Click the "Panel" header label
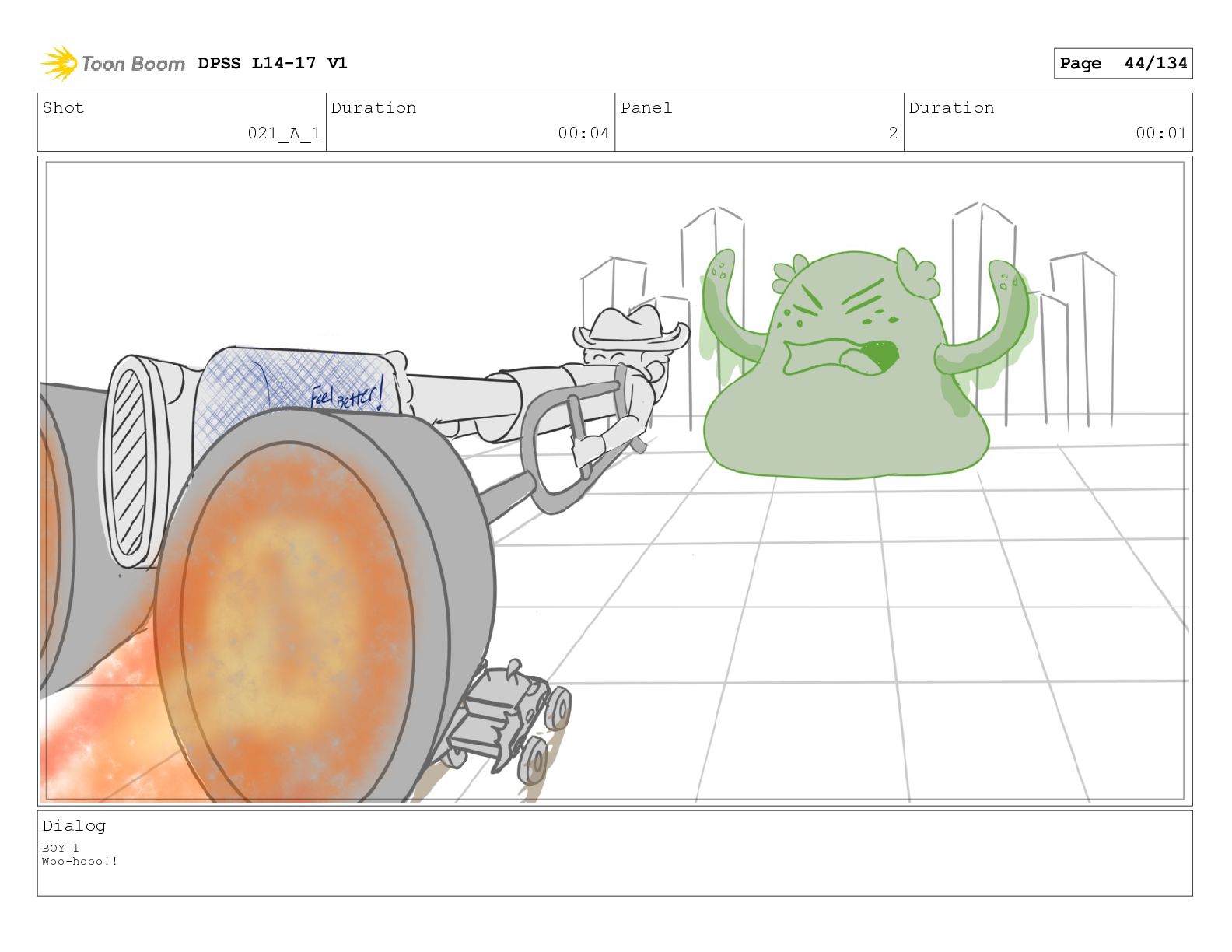Screen dimensions: 1232x952 (646, 107)
